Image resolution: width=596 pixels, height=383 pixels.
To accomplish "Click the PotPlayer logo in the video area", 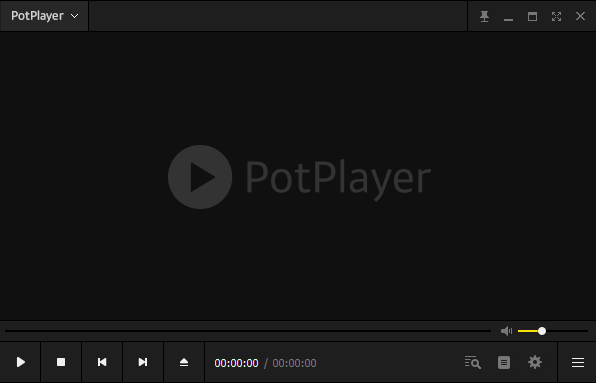I will [x=300, y=177].
